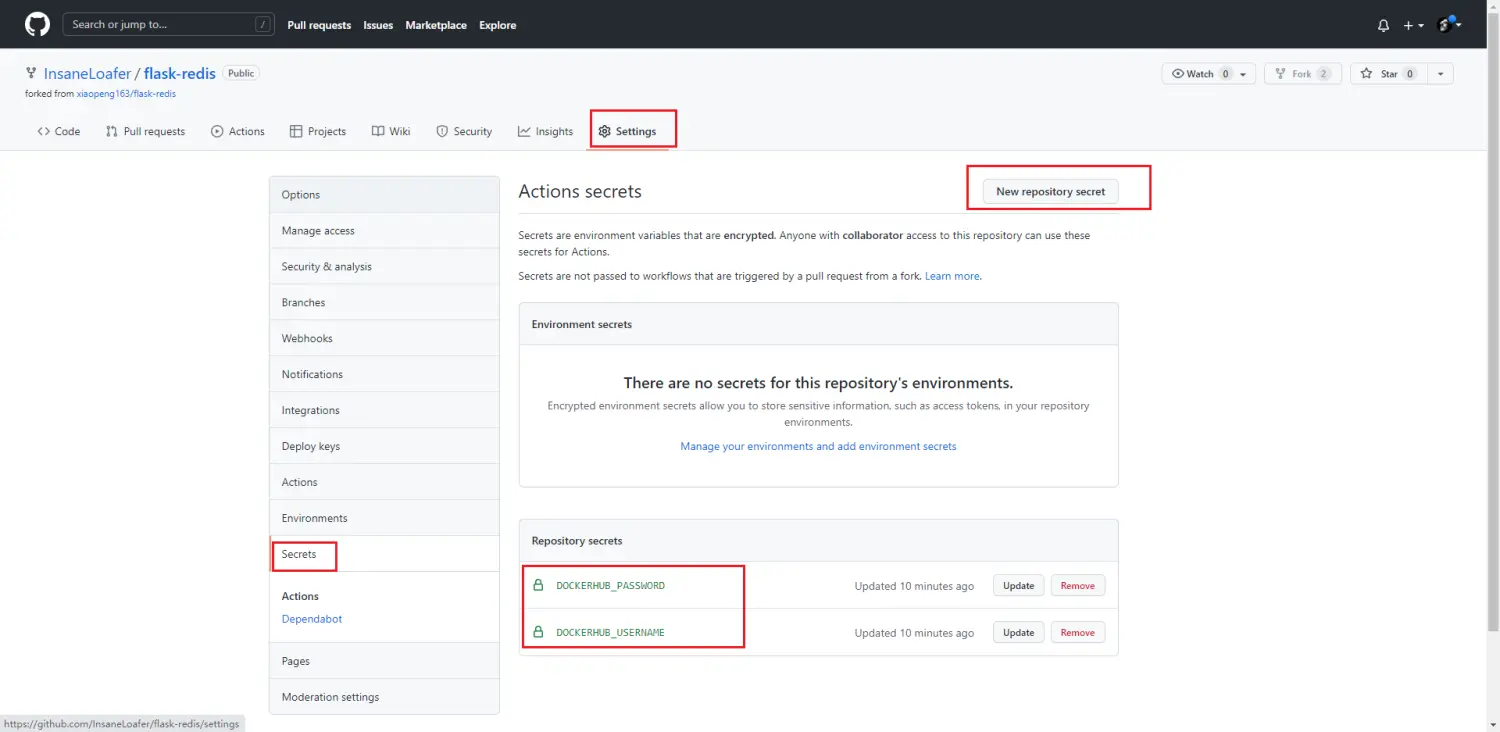This screenshot has height=732, width=1500.
Task: Go to Marketplace
Action: pos(436,25)
